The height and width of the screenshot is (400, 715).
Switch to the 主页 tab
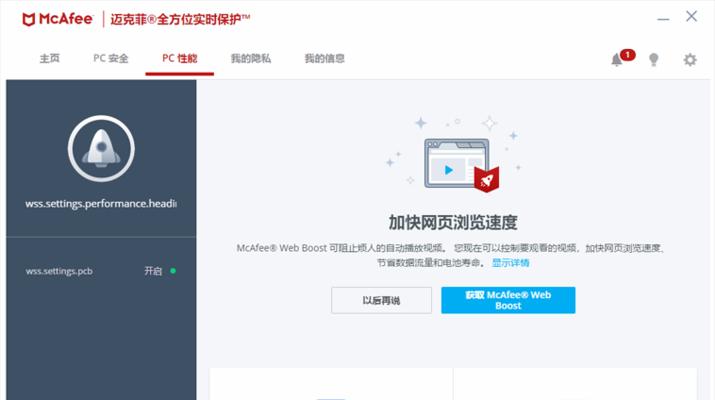pyautogui.click(x=50, y=58)
